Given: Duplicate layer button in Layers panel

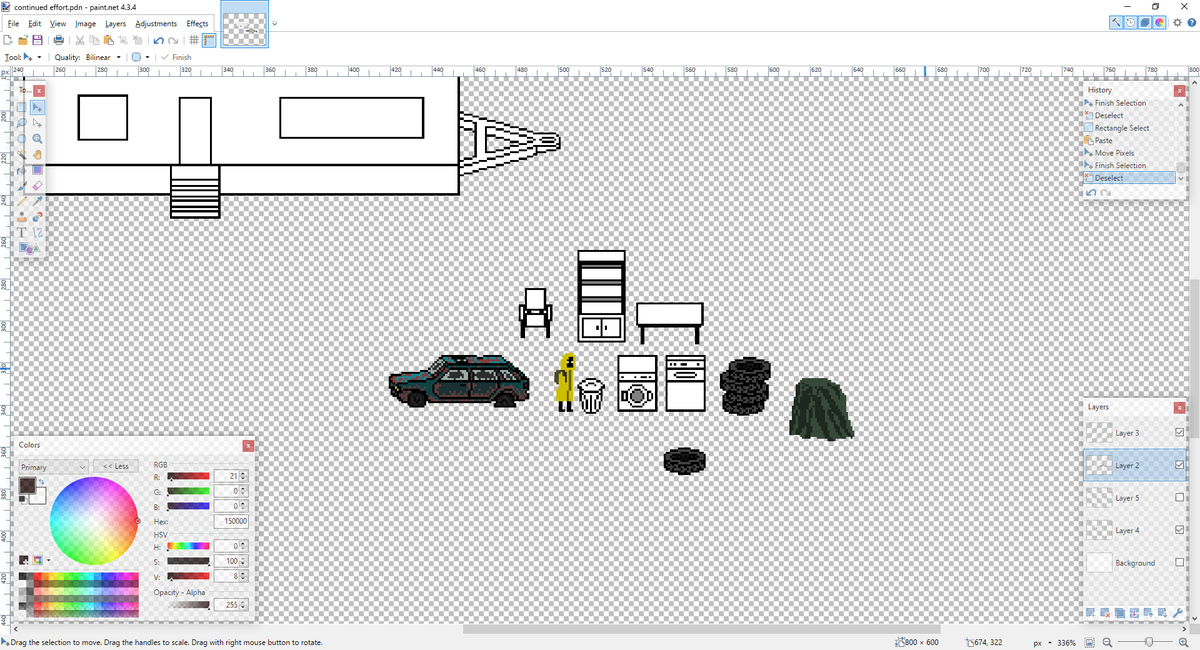Looking at the screenshot, I should click(x=1121, y=612).
